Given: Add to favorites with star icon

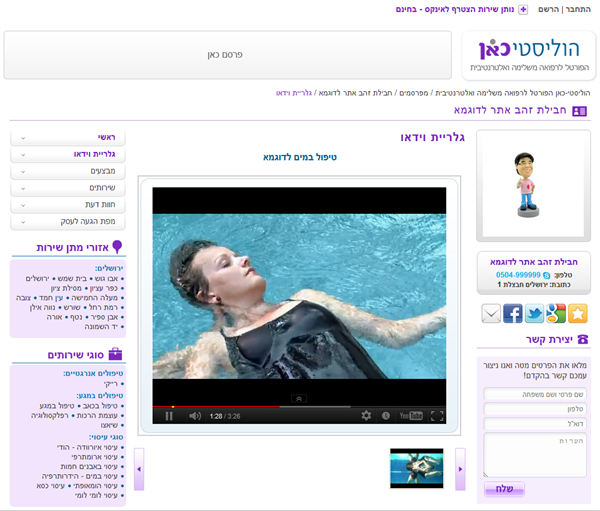Looking at the screenshot, I should click(x=578, y=314).
